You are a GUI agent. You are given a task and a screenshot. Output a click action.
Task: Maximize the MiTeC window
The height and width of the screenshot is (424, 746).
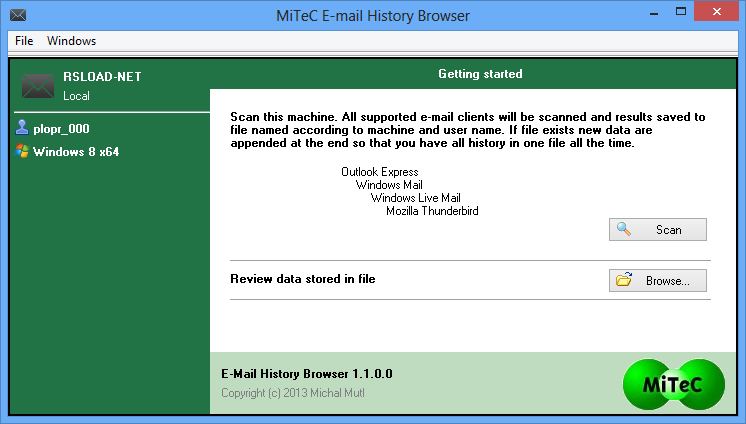coord(681,12)
